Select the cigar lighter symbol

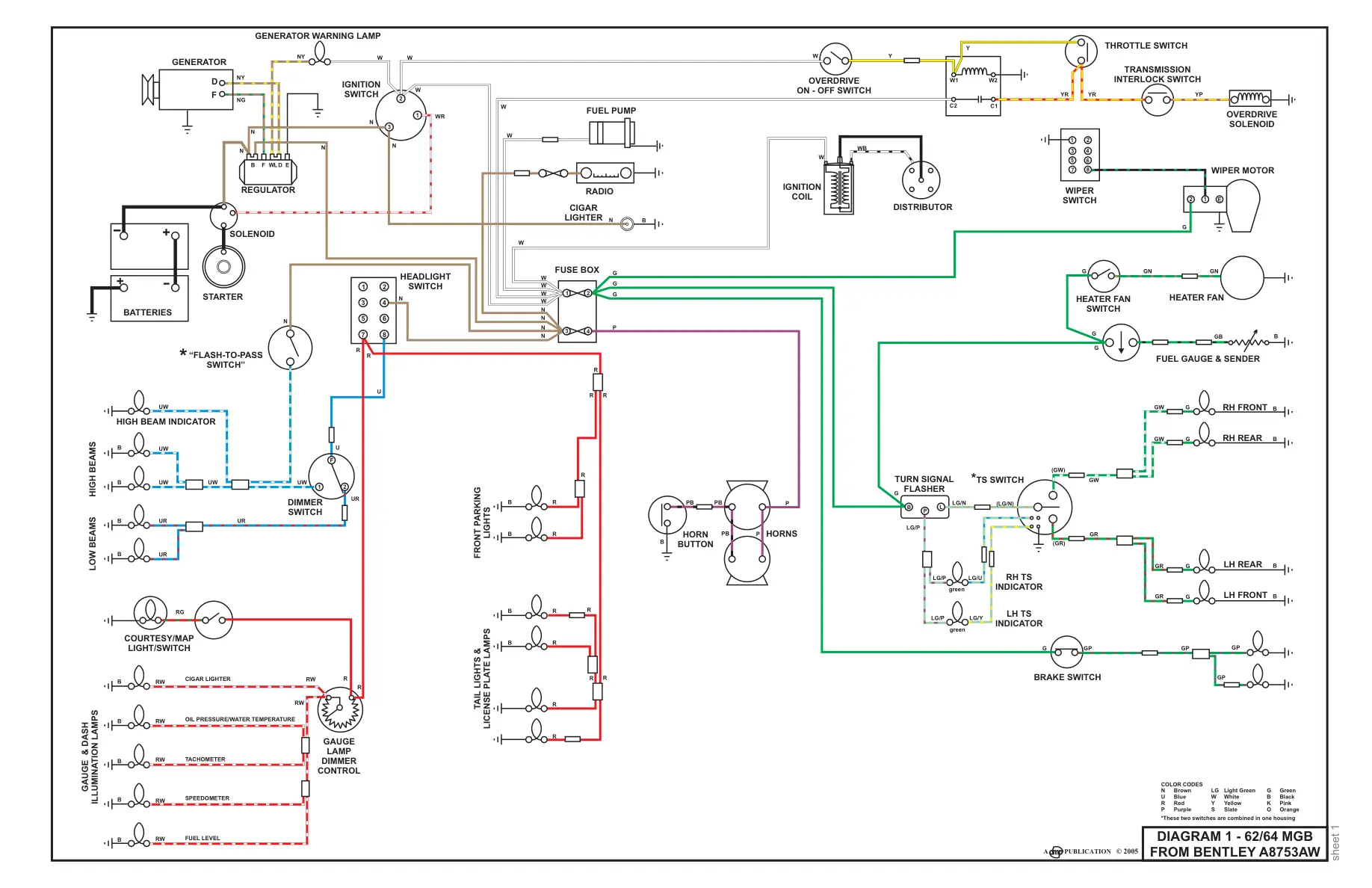point(628,223)
